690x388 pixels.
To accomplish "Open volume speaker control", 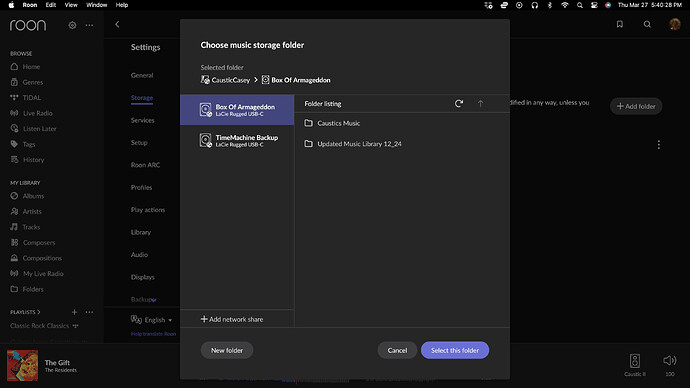I will tap(669, 360).
